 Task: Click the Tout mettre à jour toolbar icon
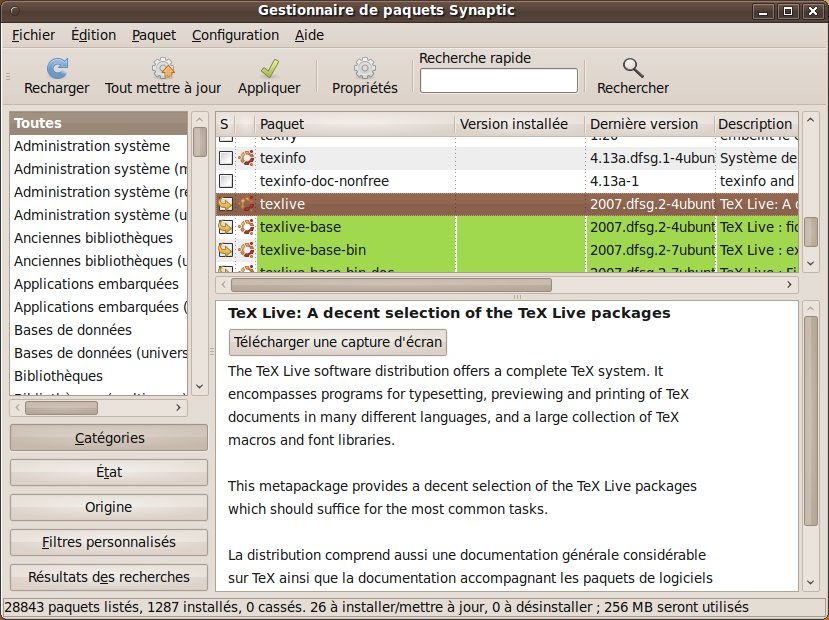pyautogui.click(x=163, y=68)
